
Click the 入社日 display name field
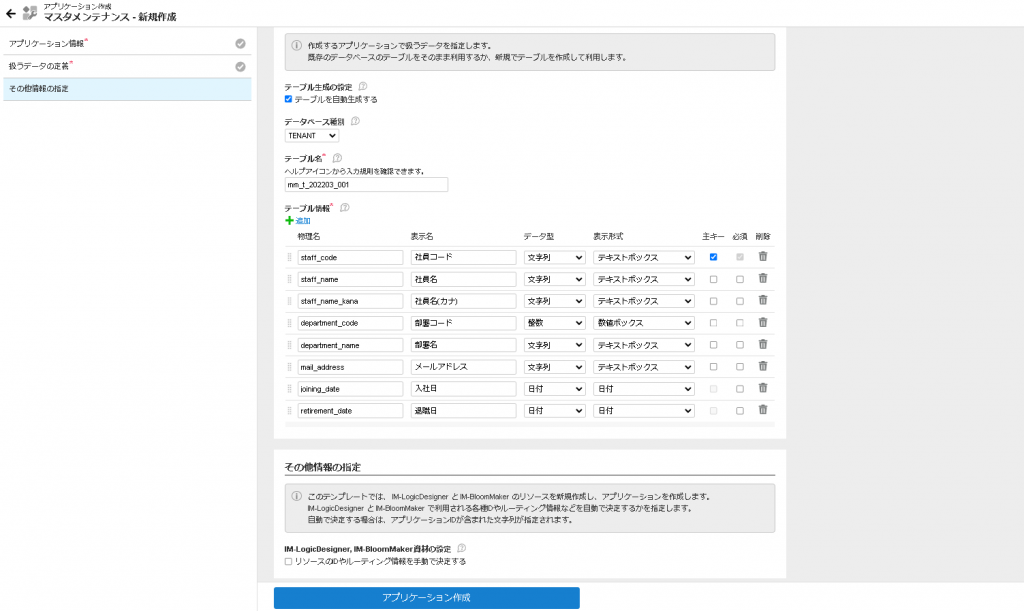coord(464,388)
